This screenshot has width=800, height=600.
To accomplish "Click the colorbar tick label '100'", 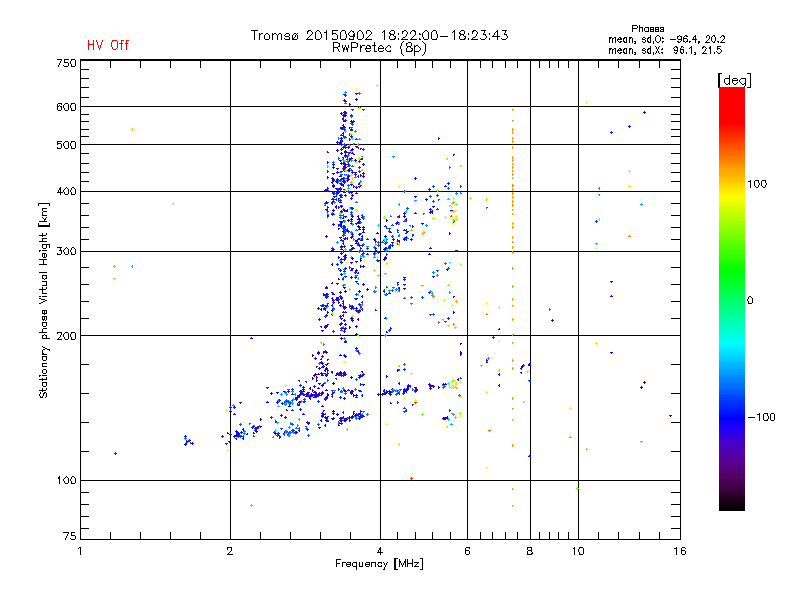I will click(x=757, y=184).
